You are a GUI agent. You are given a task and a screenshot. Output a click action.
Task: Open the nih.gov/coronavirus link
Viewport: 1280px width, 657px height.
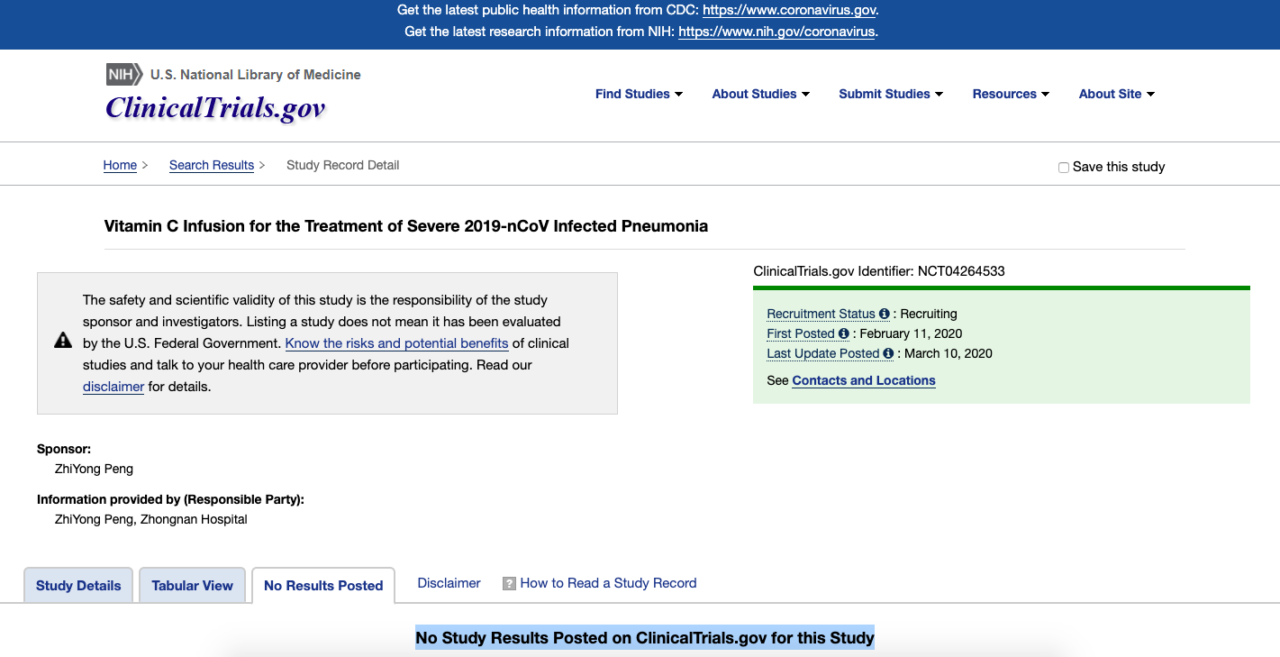coord(777,32)
